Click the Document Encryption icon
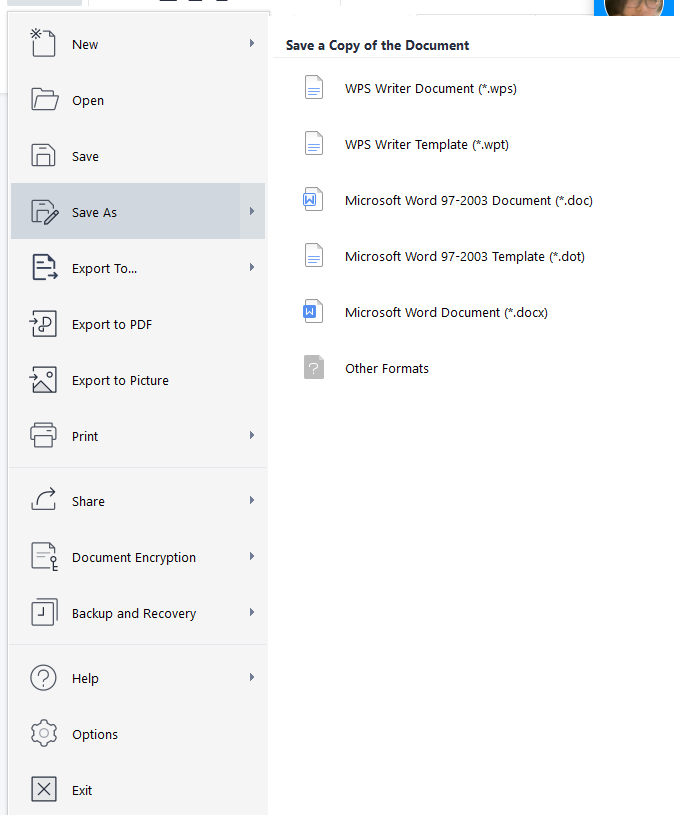 tap(44, 557)
